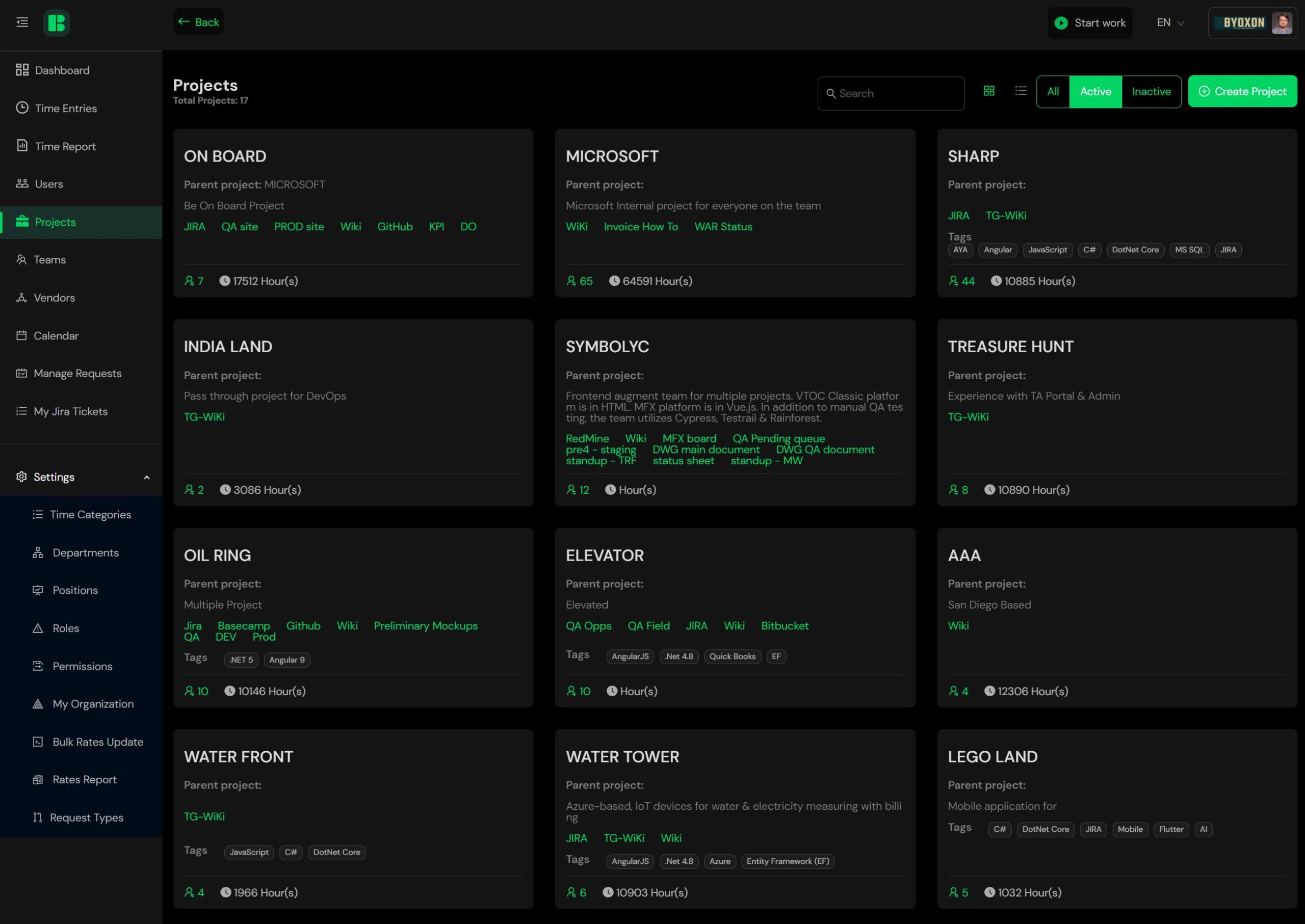
Task: Click the Bulk Rates Update icon
Action: tap(38, 742)
